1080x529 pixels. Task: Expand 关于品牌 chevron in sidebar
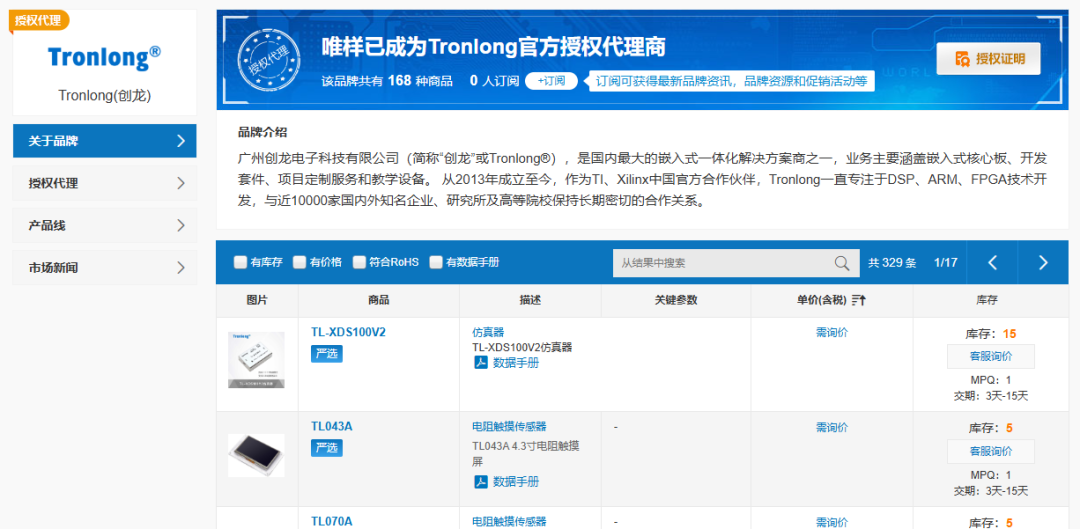click(180, 141)
